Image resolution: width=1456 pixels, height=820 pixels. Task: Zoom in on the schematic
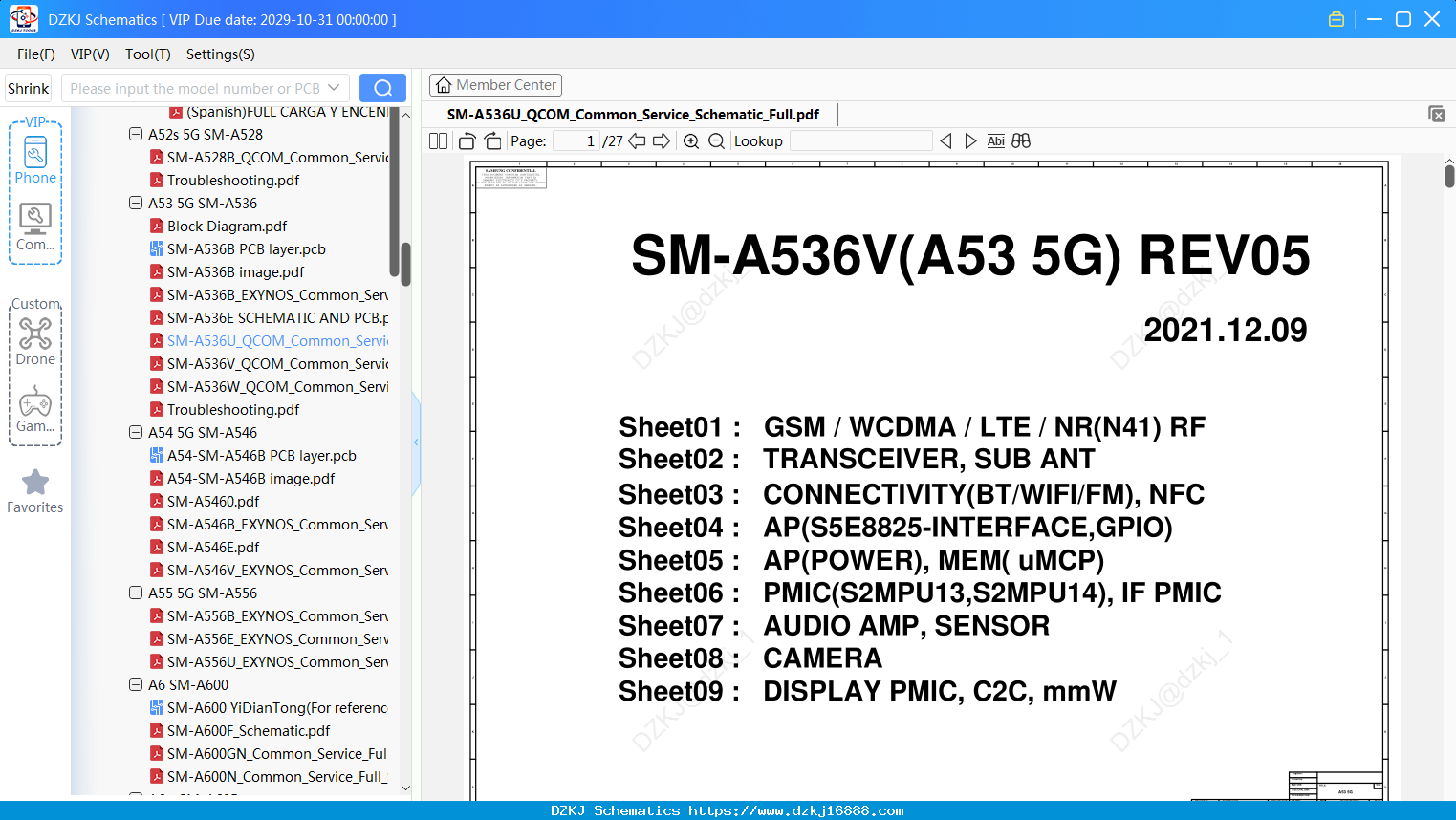(x=691, y=141)
